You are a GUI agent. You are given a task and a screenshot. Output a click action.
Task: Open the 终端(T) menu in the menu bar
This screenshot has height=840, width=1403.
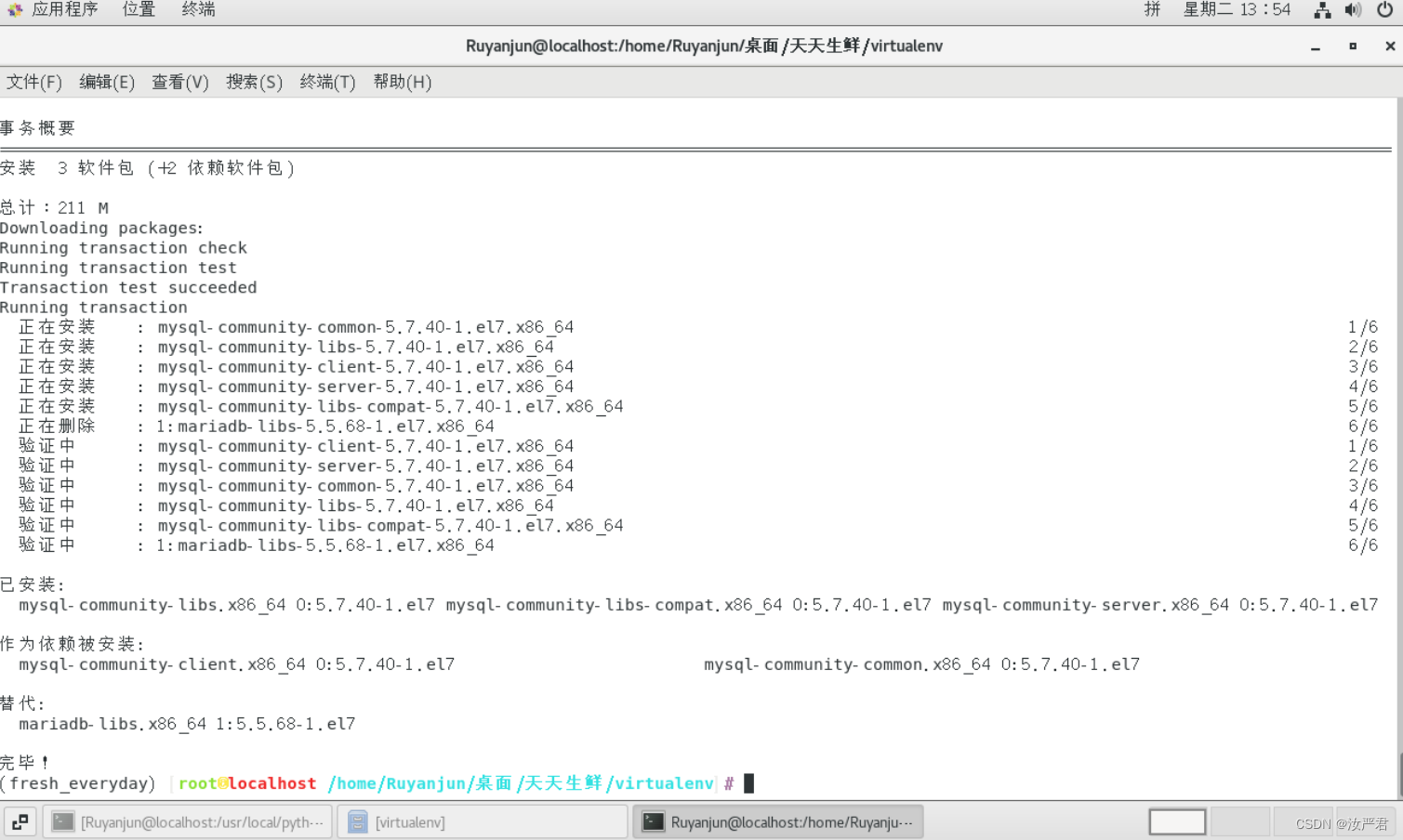(327, 82)
